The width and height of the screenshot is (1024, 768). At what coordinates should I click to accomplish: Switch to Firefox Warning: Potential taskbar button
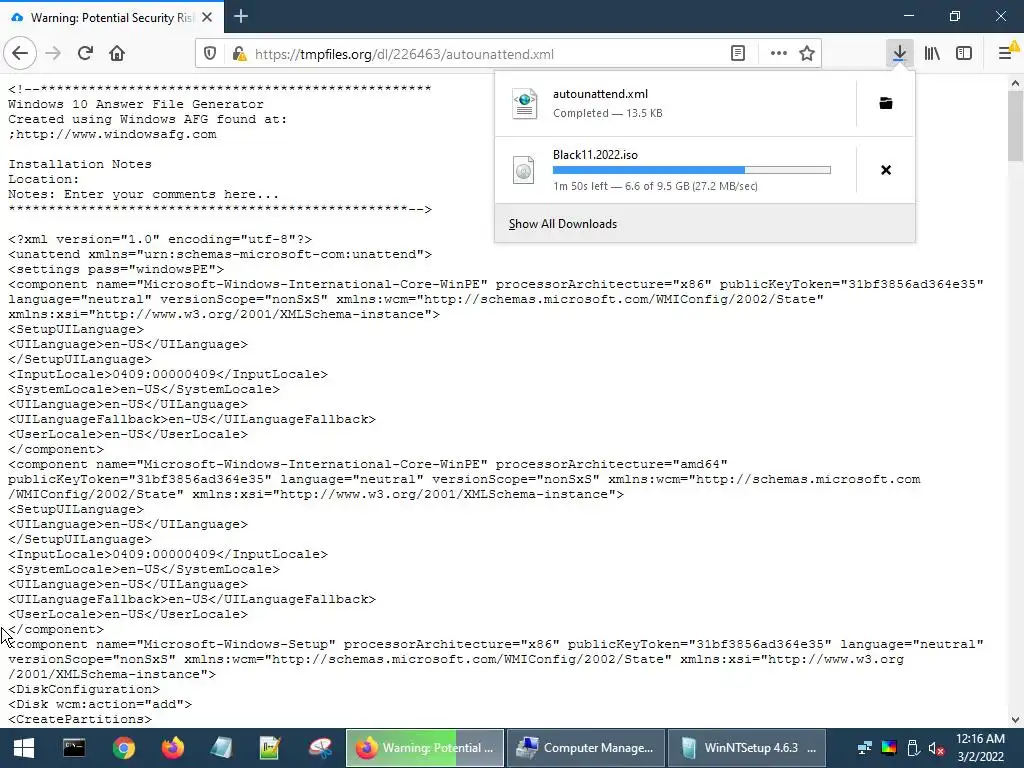pos(424,748)
